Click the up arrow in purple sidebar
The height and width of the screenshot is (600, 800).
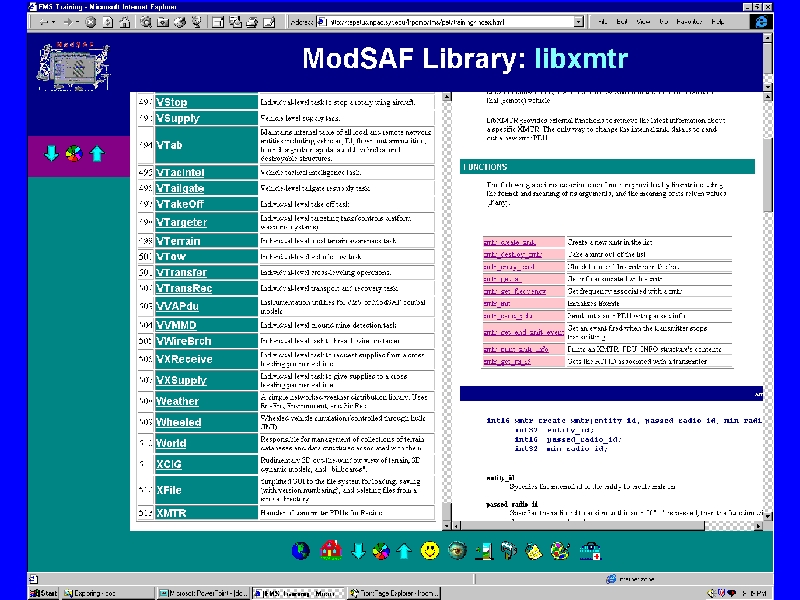click(x=97, y=153)
